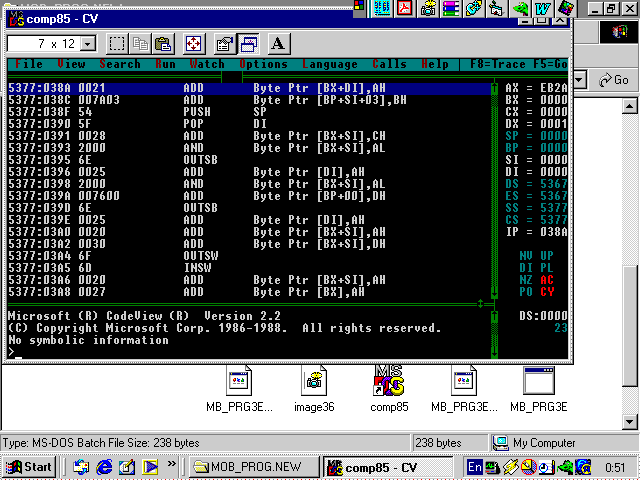This screenshot has width=640, height=481.
Task: Click the Go button in background window
Action: coord(614,80)
